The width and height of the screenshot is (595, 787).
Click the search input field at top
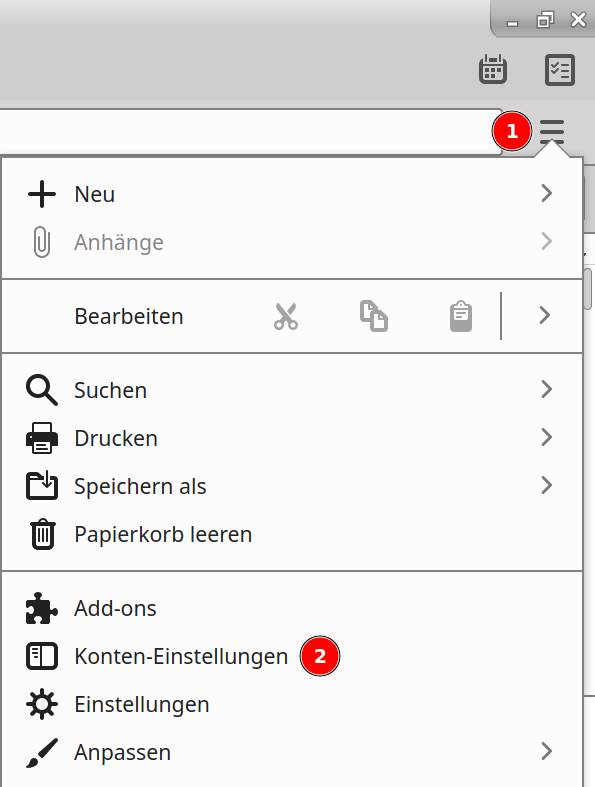point(250,132)
